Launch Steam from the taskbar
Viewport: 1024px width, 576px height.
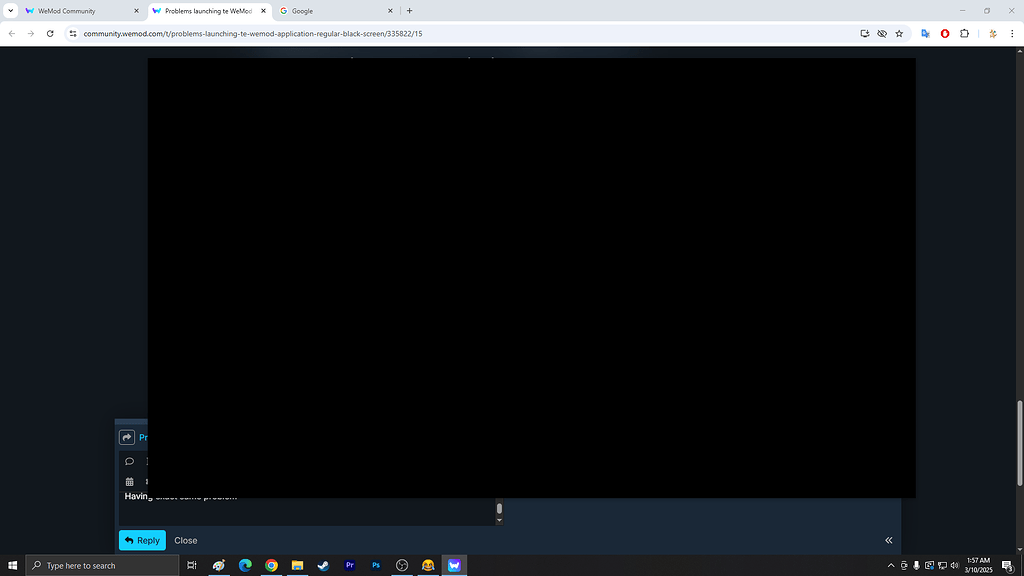[323, 565]
